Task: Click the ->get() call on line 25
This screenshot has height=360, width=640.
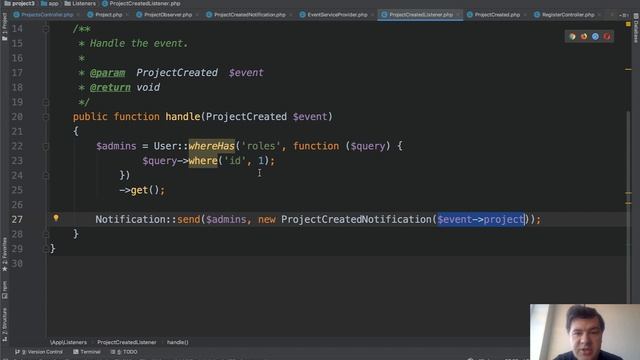Action: [142, 190]
